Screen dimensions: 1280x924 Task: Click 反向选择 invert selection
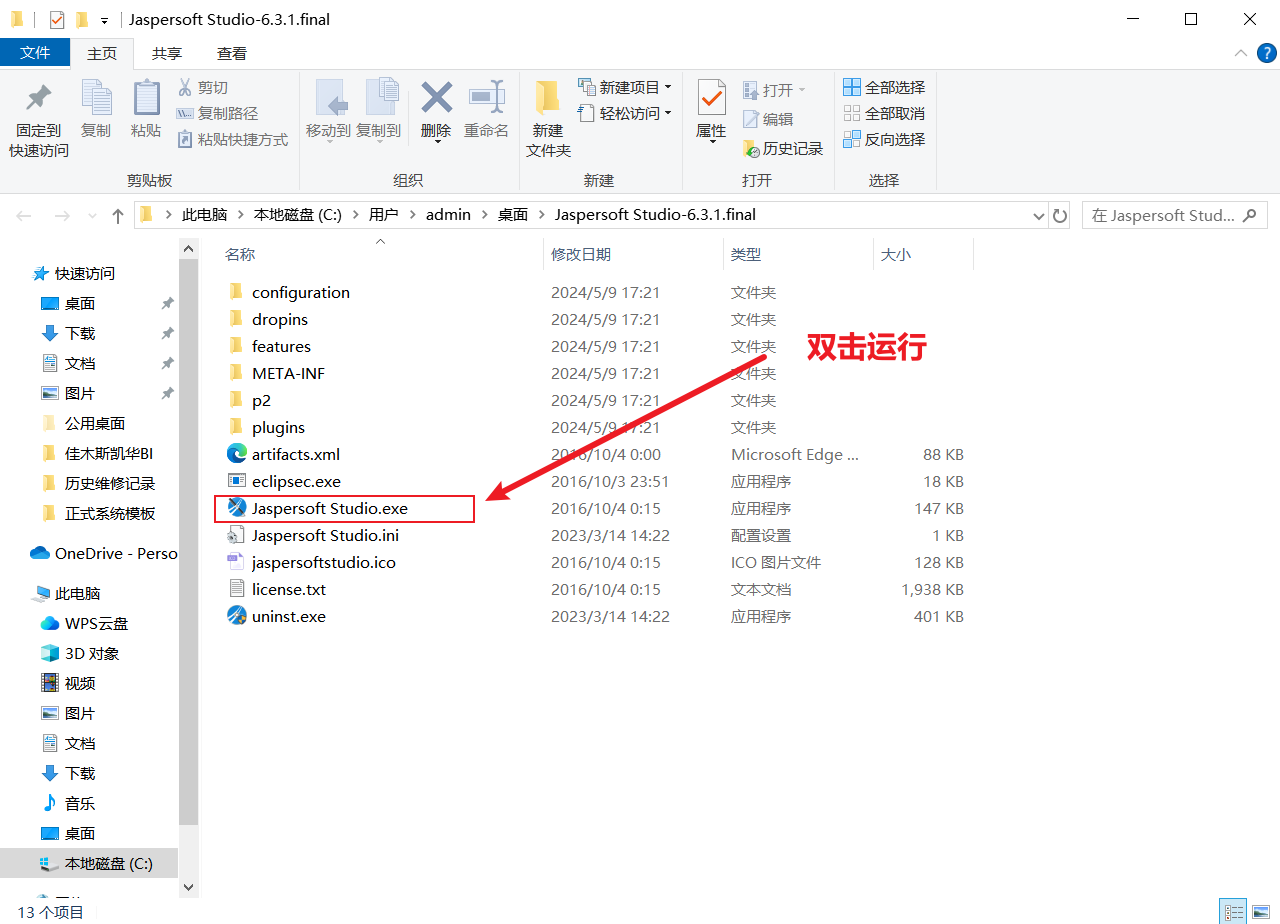pos(884,139)
